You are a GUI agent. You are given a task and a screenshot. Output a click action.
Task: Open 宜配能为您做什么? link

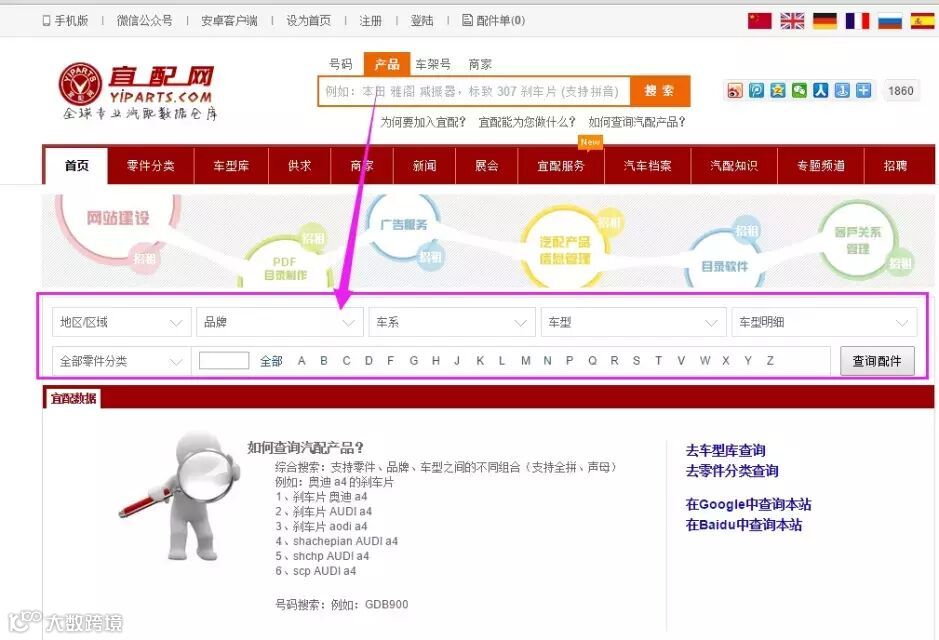click(x=527, y=122)
